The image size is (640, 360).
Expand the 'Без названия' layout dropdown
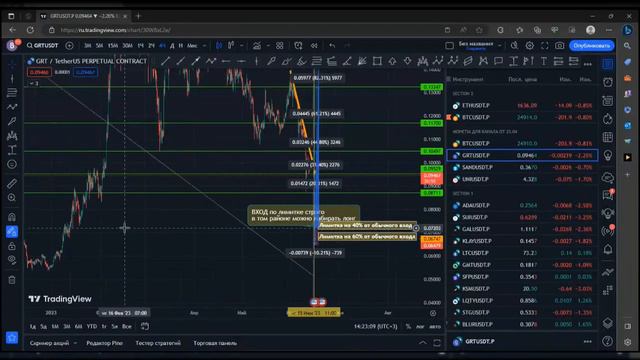point(500,45)
